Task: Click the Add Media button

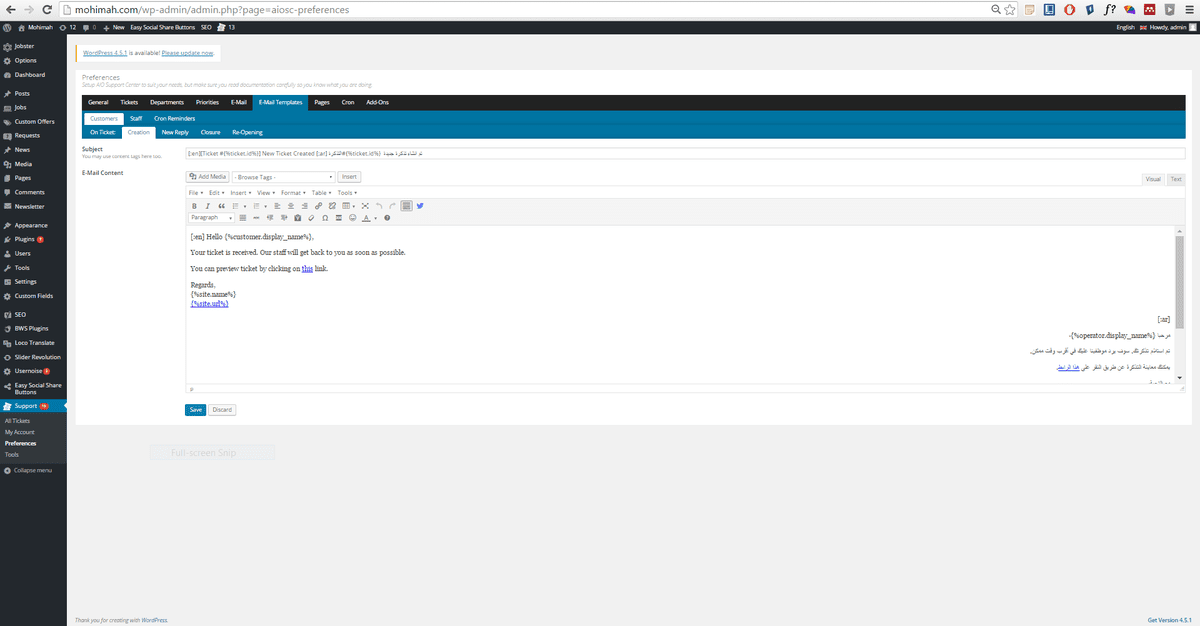Action: (208, 176)
